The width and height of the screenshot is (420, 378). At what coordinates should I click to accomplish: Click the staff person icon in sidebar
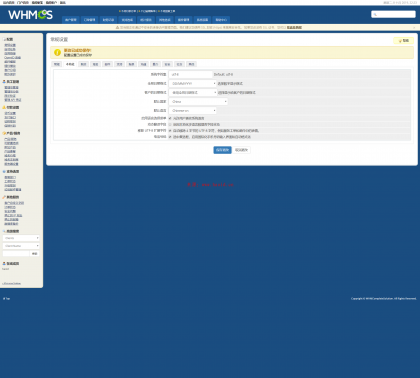[x=4, y=81]
